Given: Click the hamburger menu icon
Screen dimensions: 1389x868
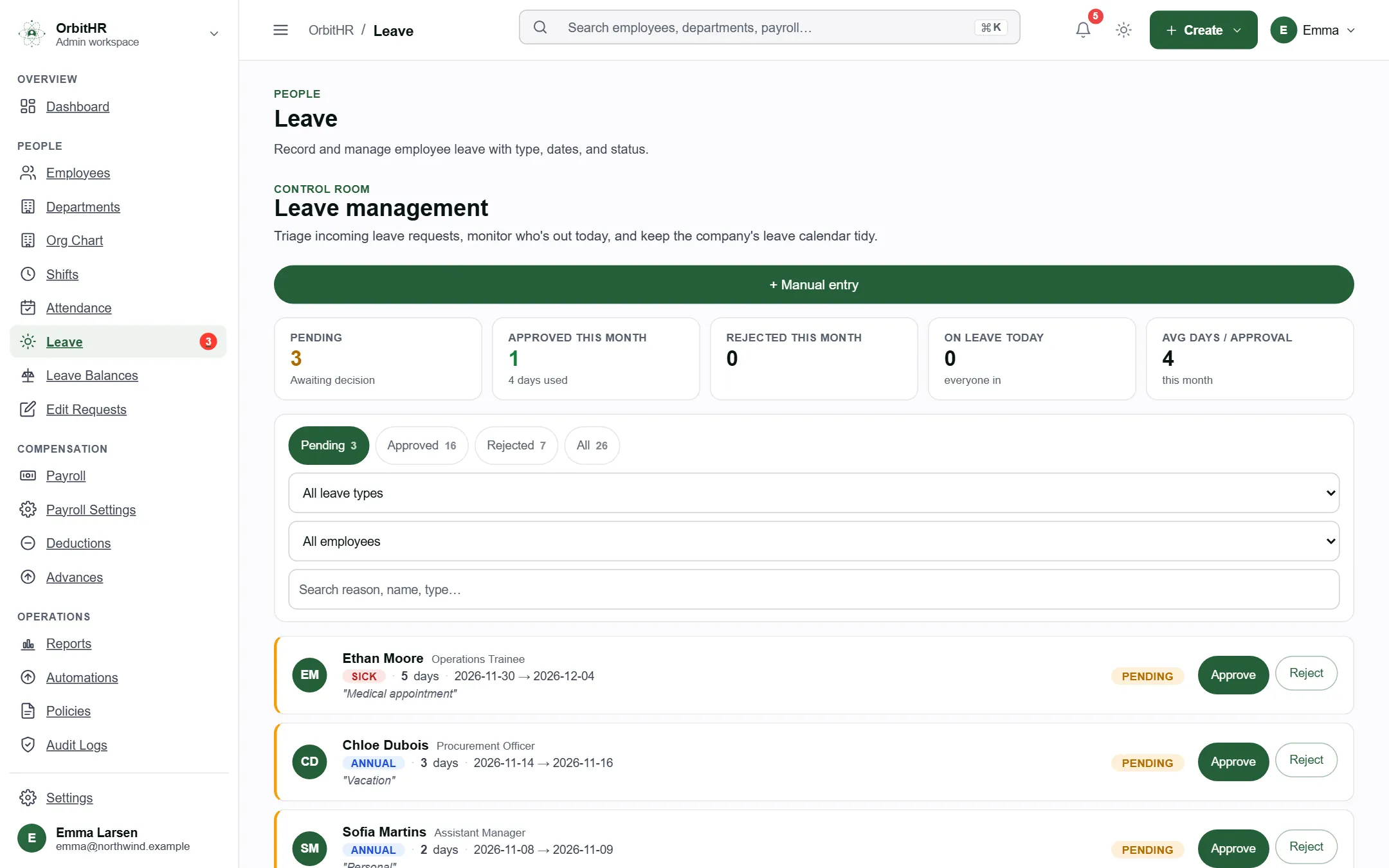Looking at the screenshot, I should tap(280, 30).
